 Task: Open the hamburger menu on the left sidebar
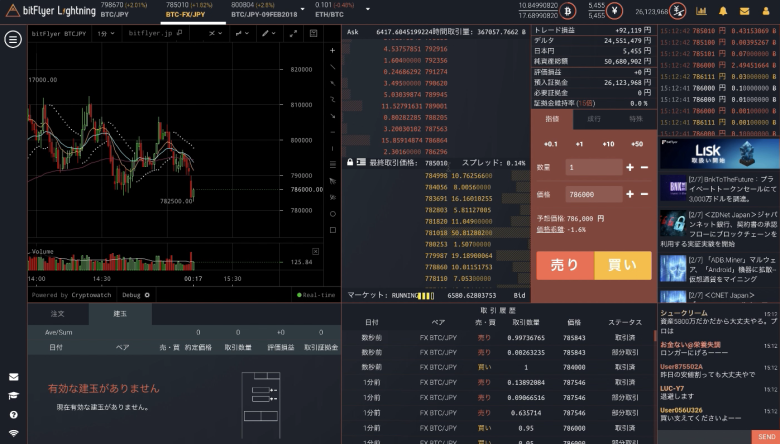[13, 39]
